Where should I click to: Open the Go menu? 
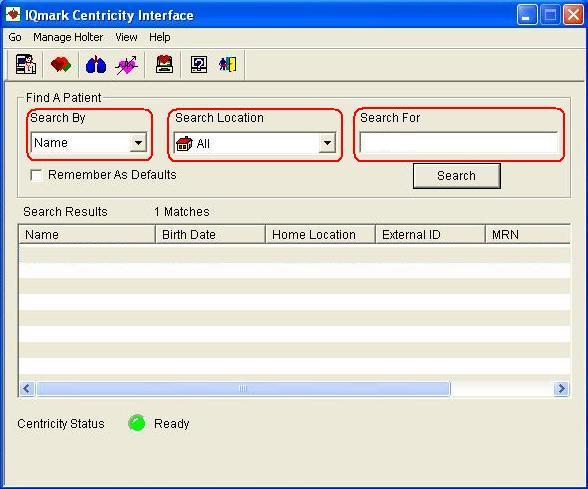tap(15, 37)
